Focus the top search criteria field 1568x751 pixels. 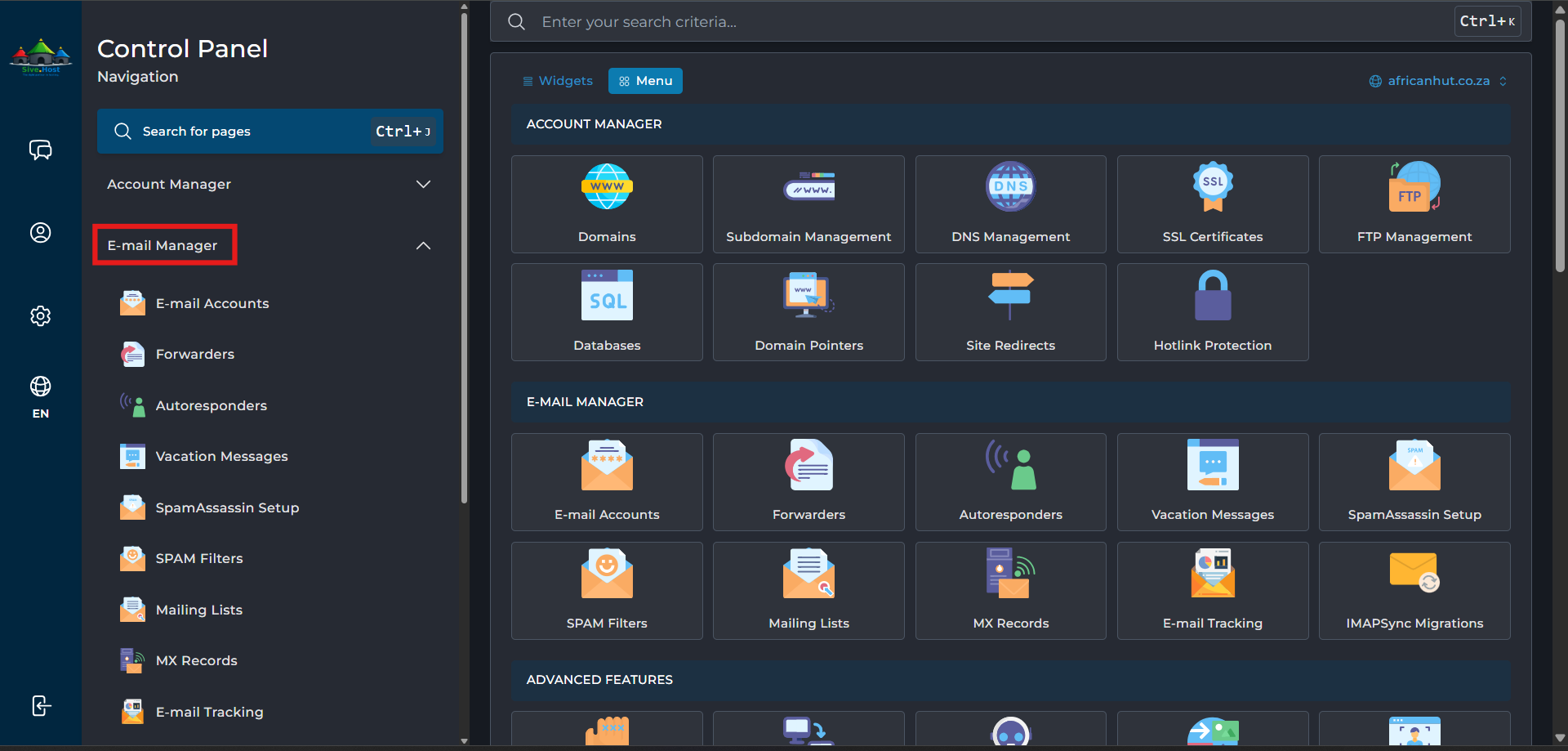(1010, 21)
